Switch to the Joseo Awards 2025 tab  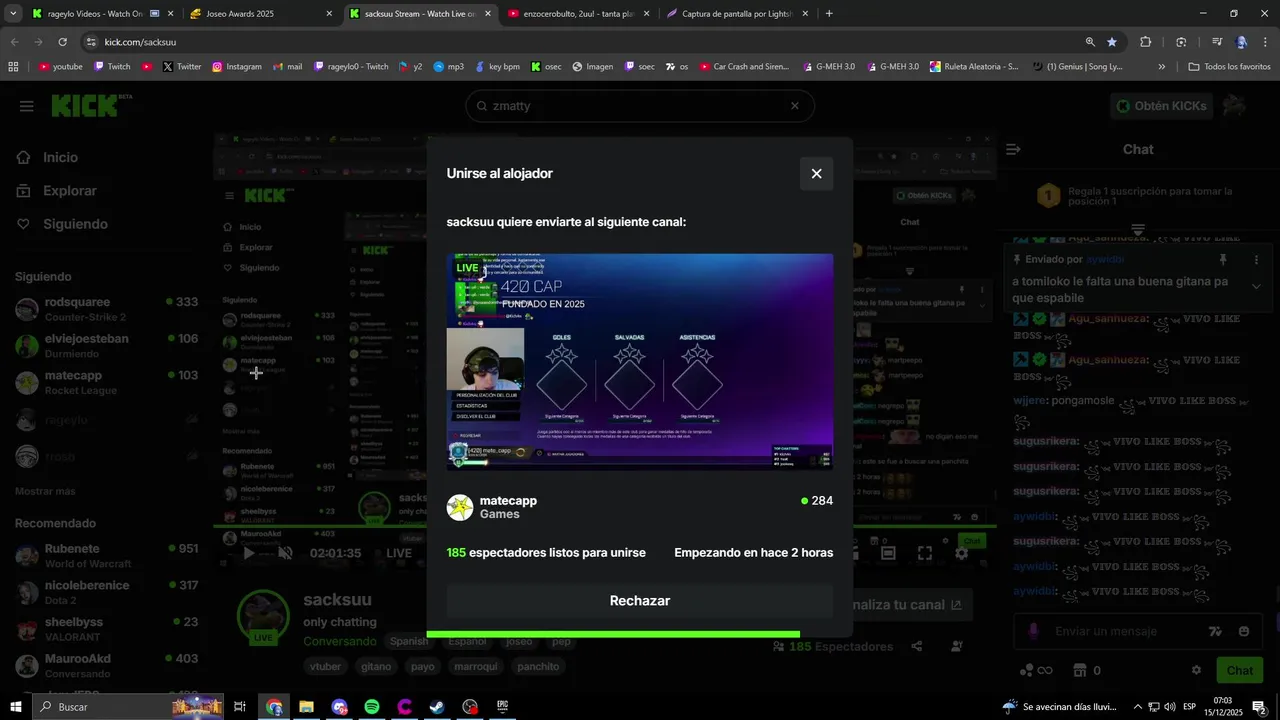coord(262,14)
